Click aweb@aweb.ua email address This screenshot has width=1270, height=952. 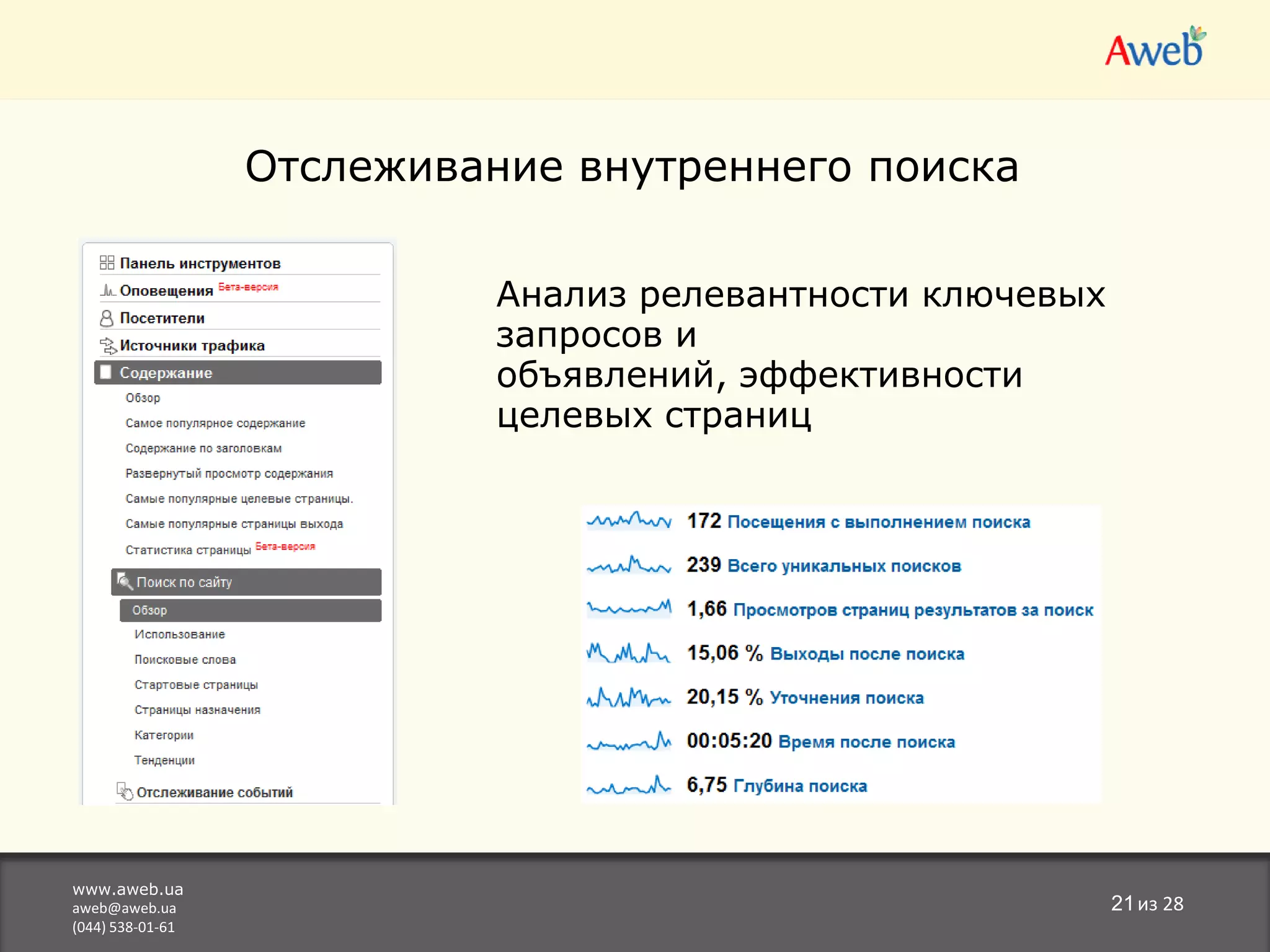pyautogui.click(x=124, y=908)
